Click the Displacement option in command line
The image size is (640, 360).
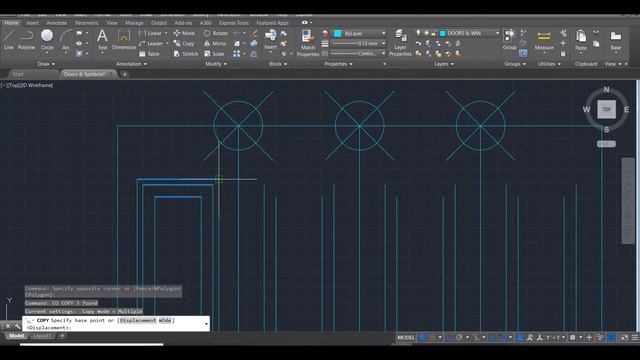pos(138,320)
